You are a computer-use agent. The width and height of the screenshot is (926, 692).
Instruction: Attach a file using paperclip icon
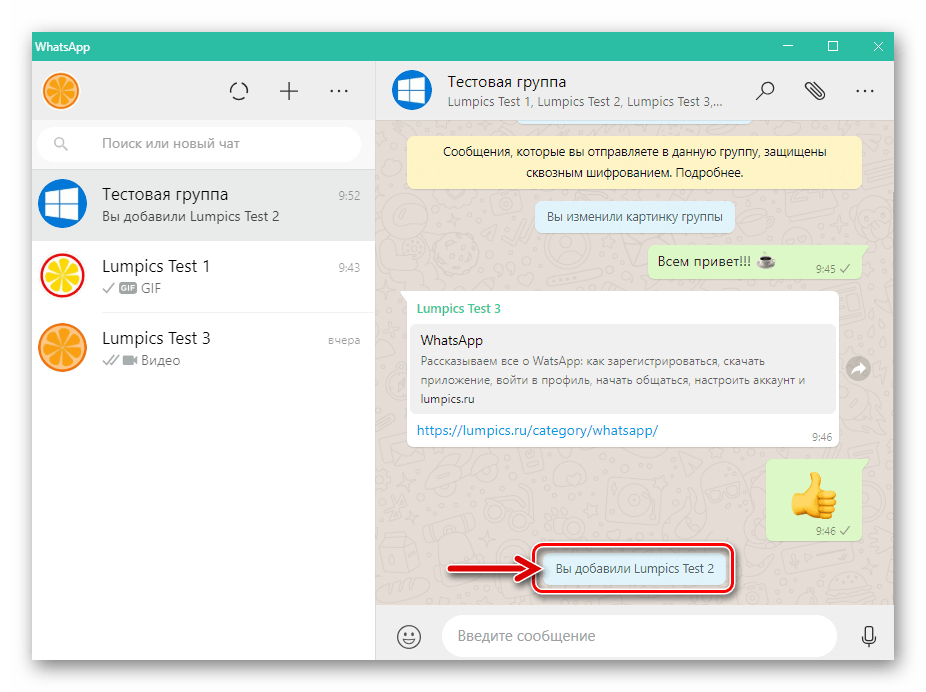815,91
